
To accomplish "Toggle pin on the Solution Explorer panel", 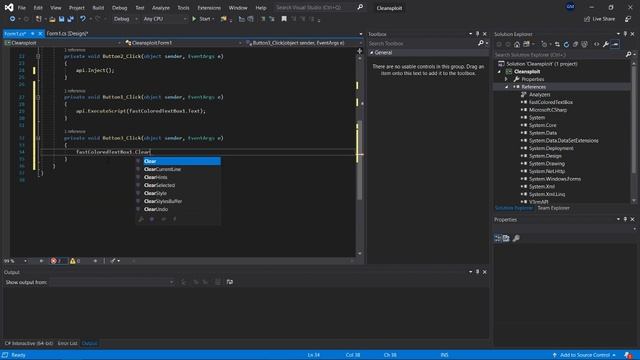I will (625, 34).
